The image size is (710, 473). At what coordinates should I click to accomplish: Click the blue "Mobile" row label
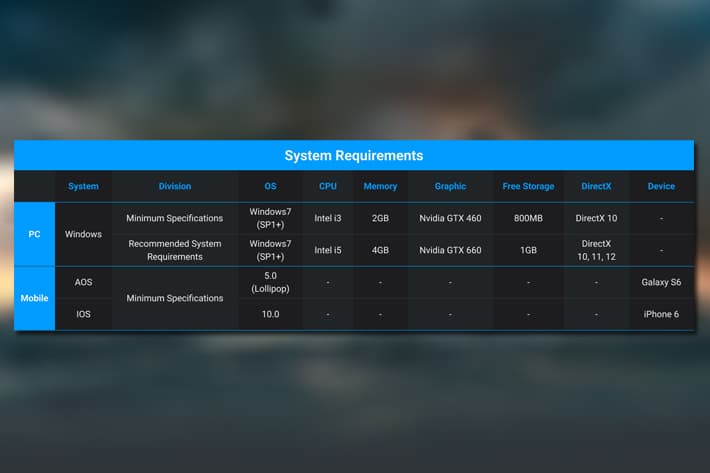[34, 298]
